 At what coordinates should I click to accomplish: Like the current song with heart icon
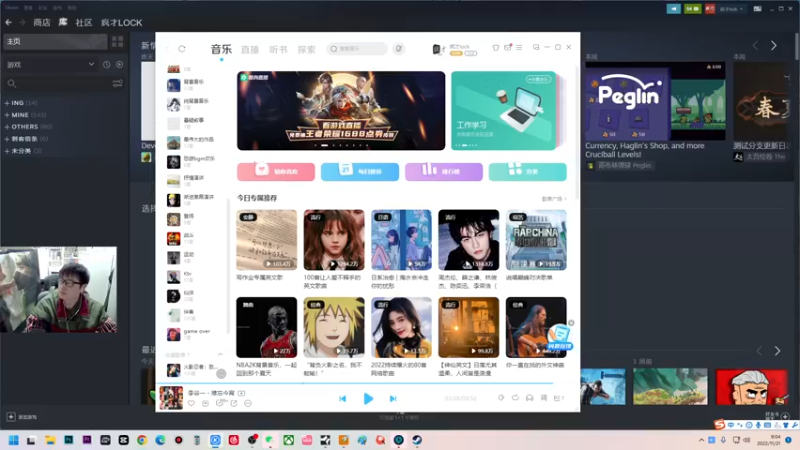(191, 403)
